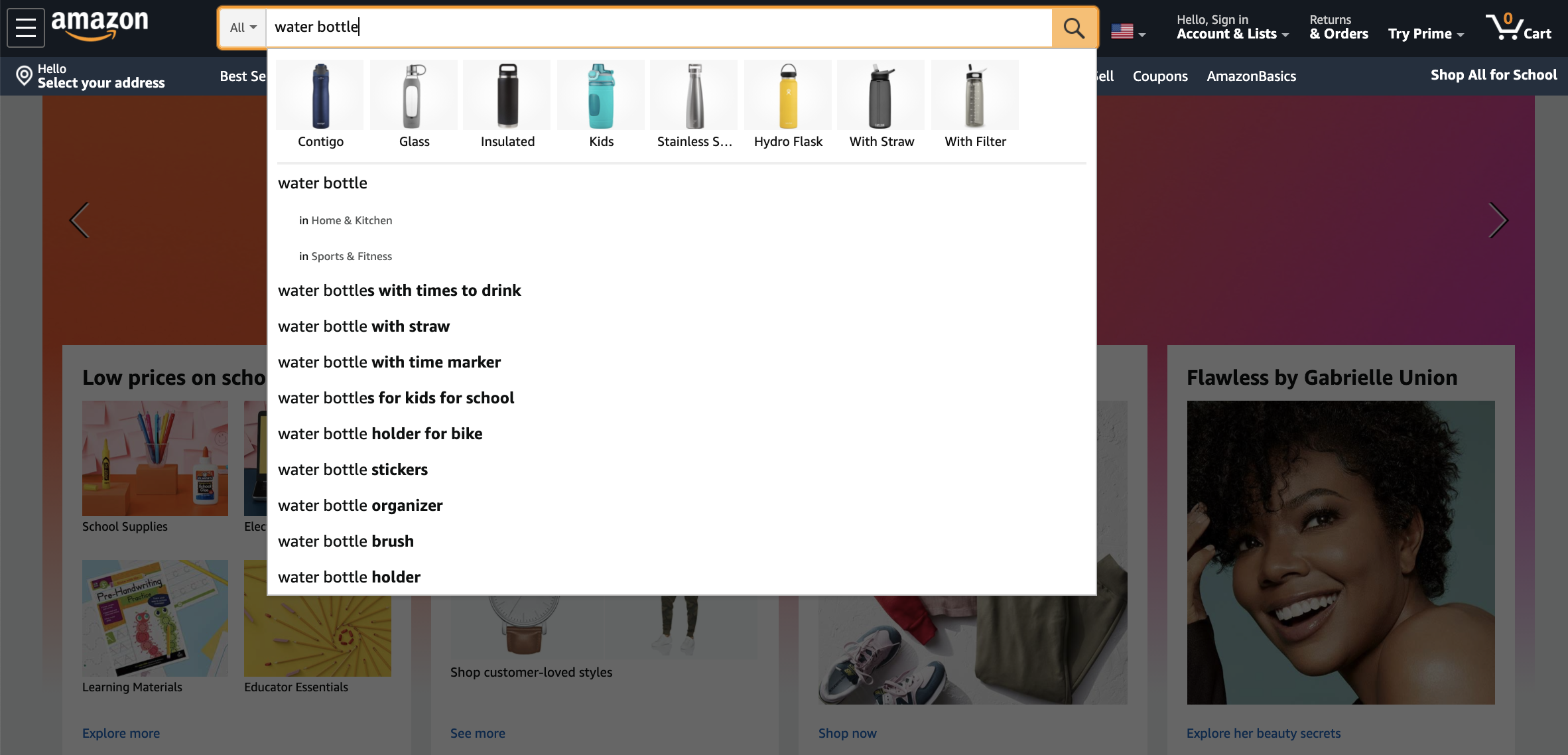1568x755 pixels.
Task: Pick 'water bottle with time marker'
Action: coord(682,362)
